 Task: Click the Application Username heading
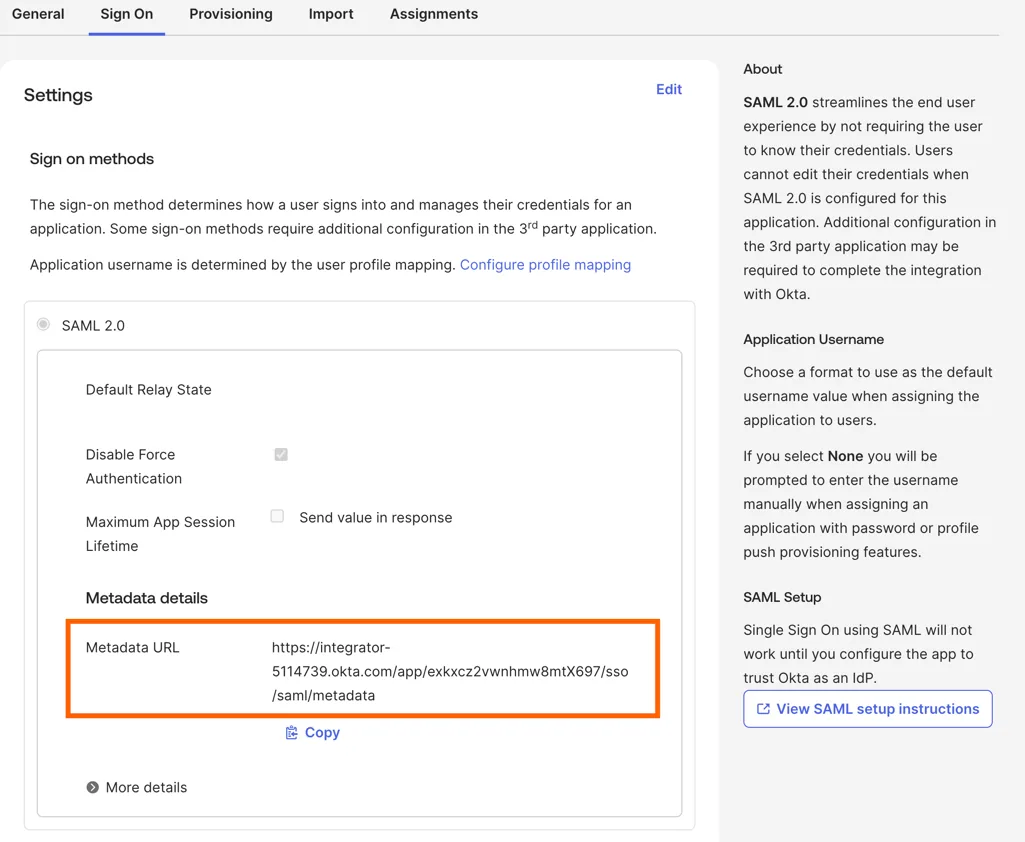point(813,339)
